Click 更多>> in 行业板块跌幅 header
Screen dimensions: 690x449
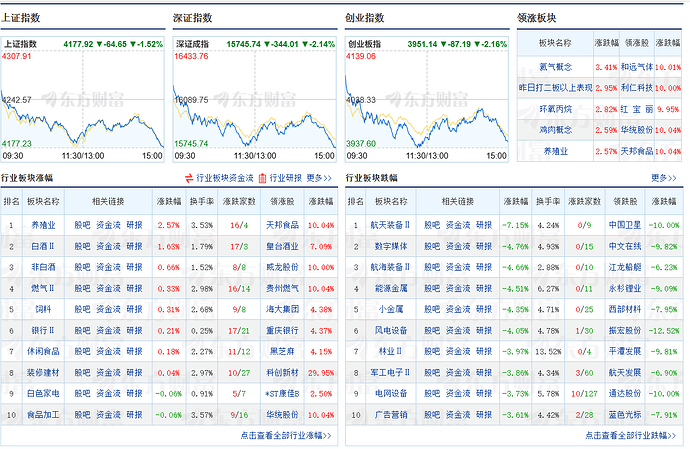point(664,178)
